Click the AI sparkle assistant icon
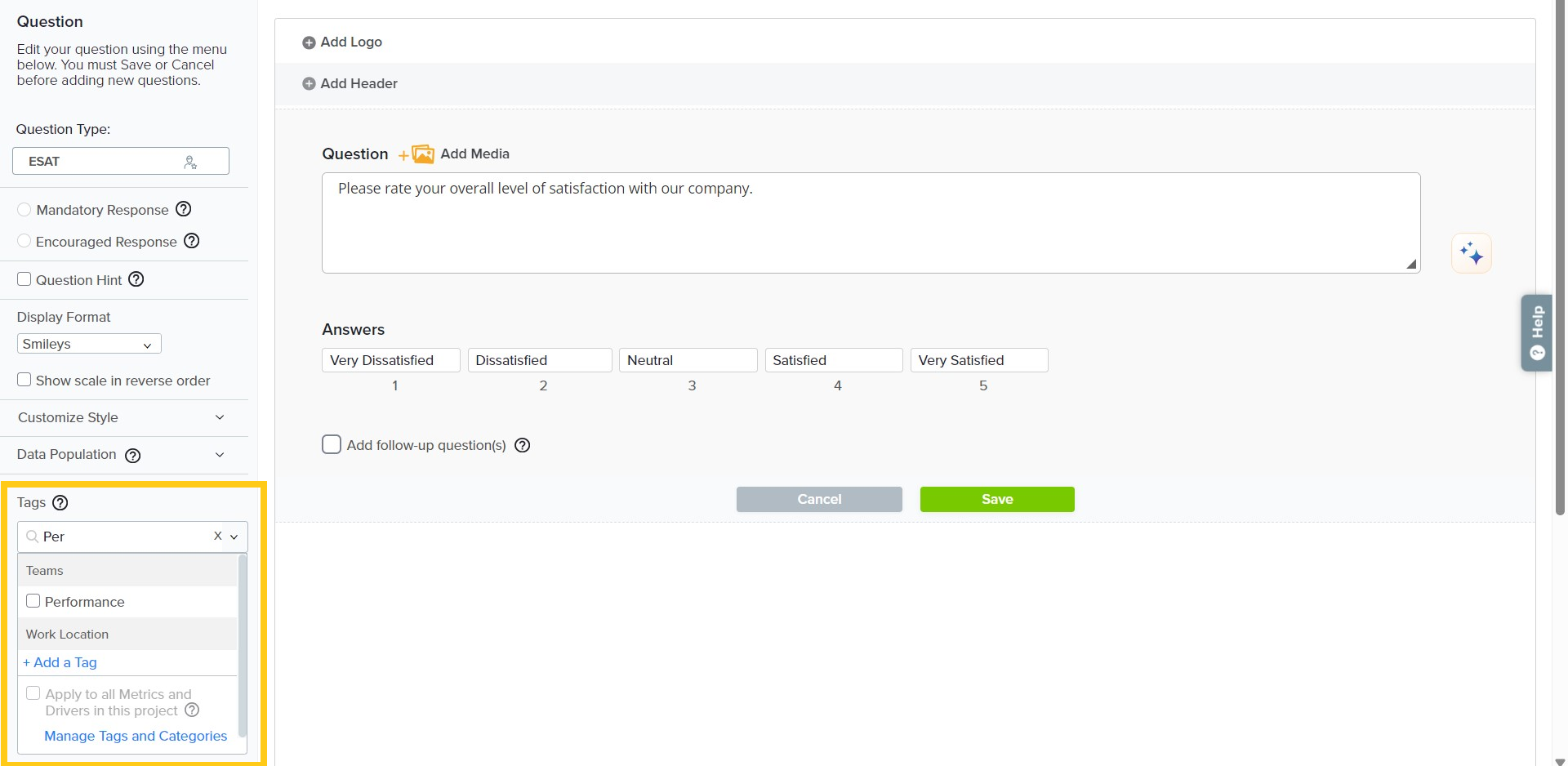1568x766 pixels. pos(1471,253)
